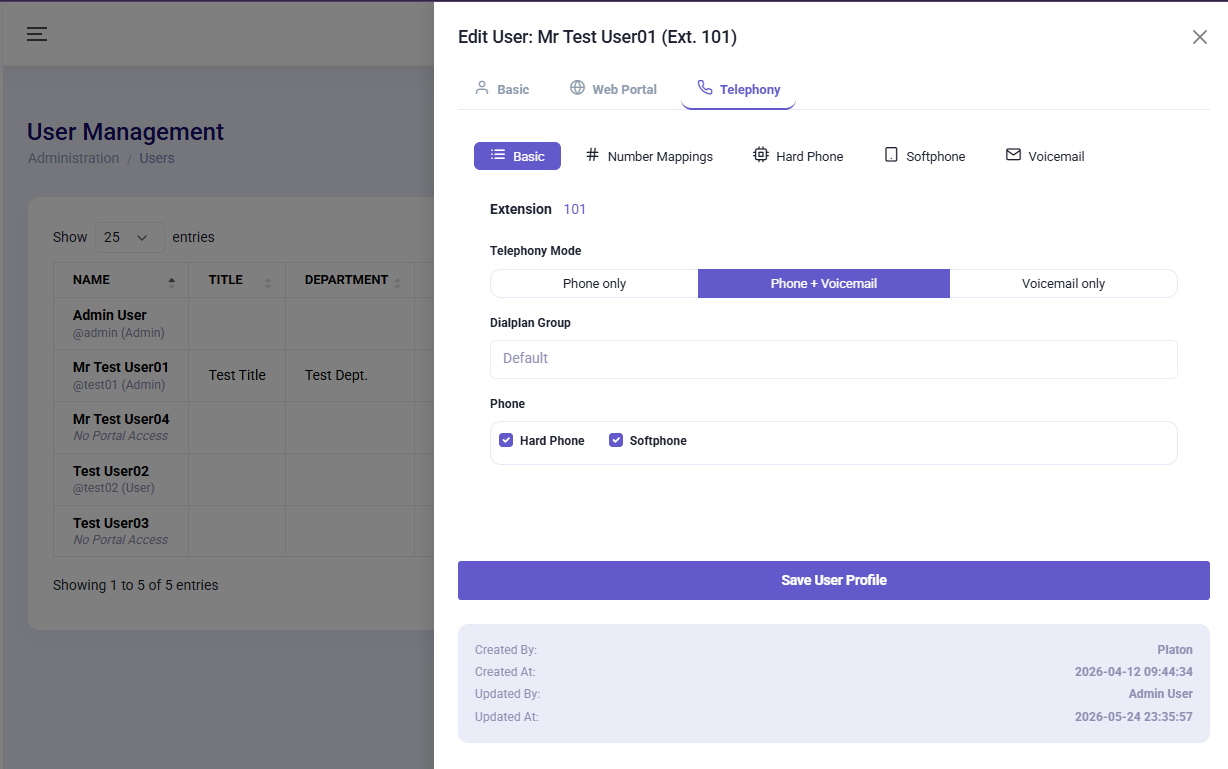This screenshot has height=769, width=1228.
Task: Uncheck the Softphone checkbox
Action: pos(616,440)
